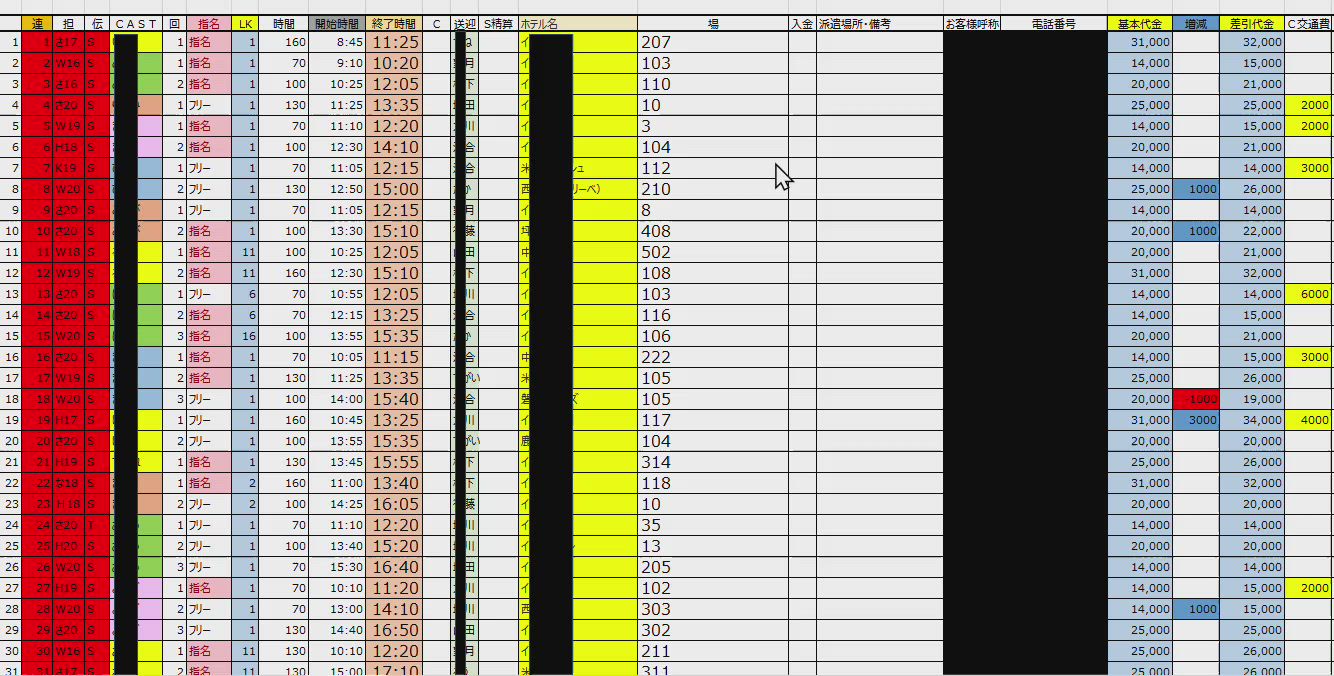Select the pink 指名 header cell
Screen dimensions: 1334x676
(208, 23)
